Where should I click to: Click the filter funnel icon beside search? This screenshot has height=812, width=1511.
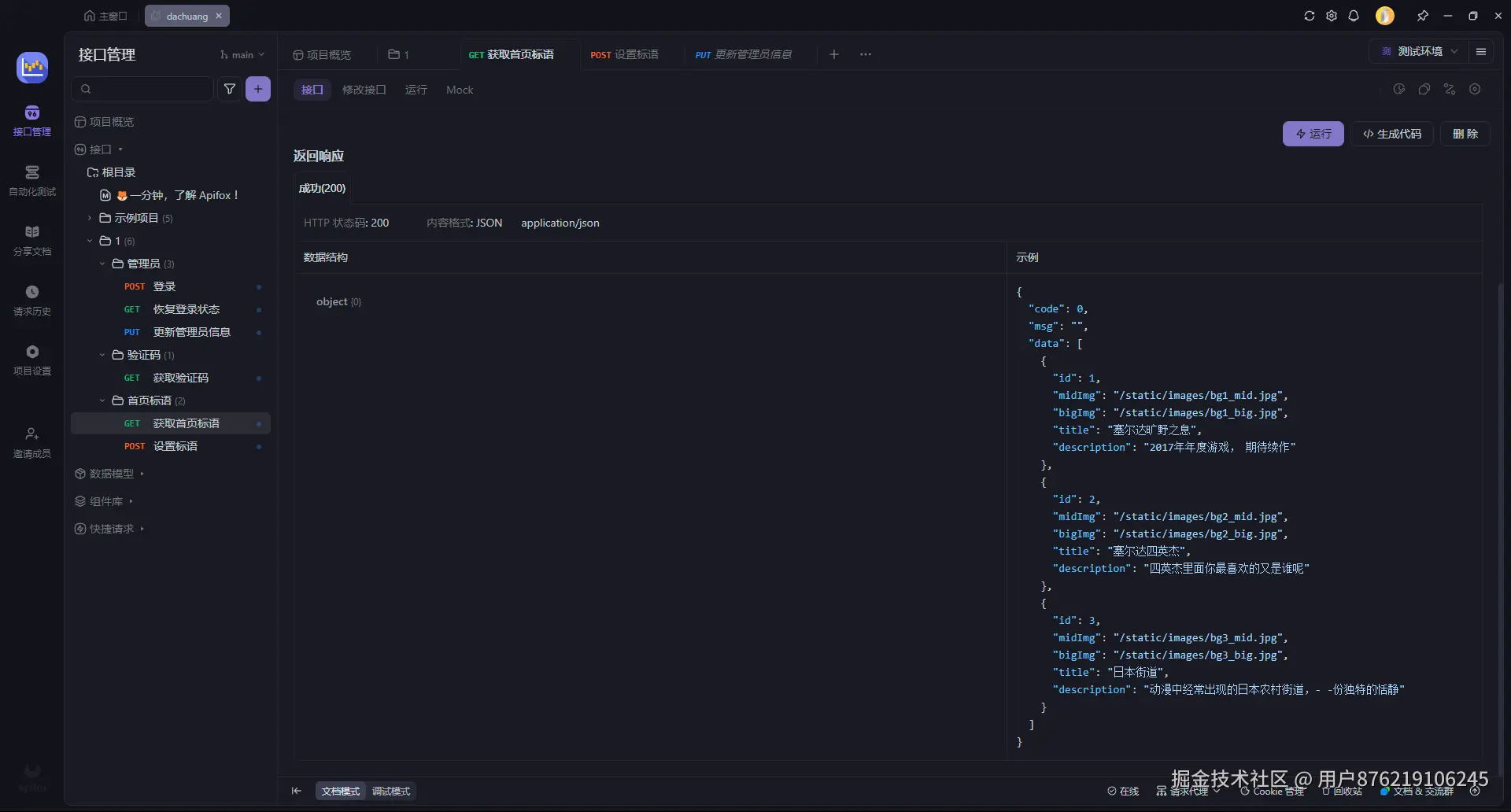(x=230, y=89)
